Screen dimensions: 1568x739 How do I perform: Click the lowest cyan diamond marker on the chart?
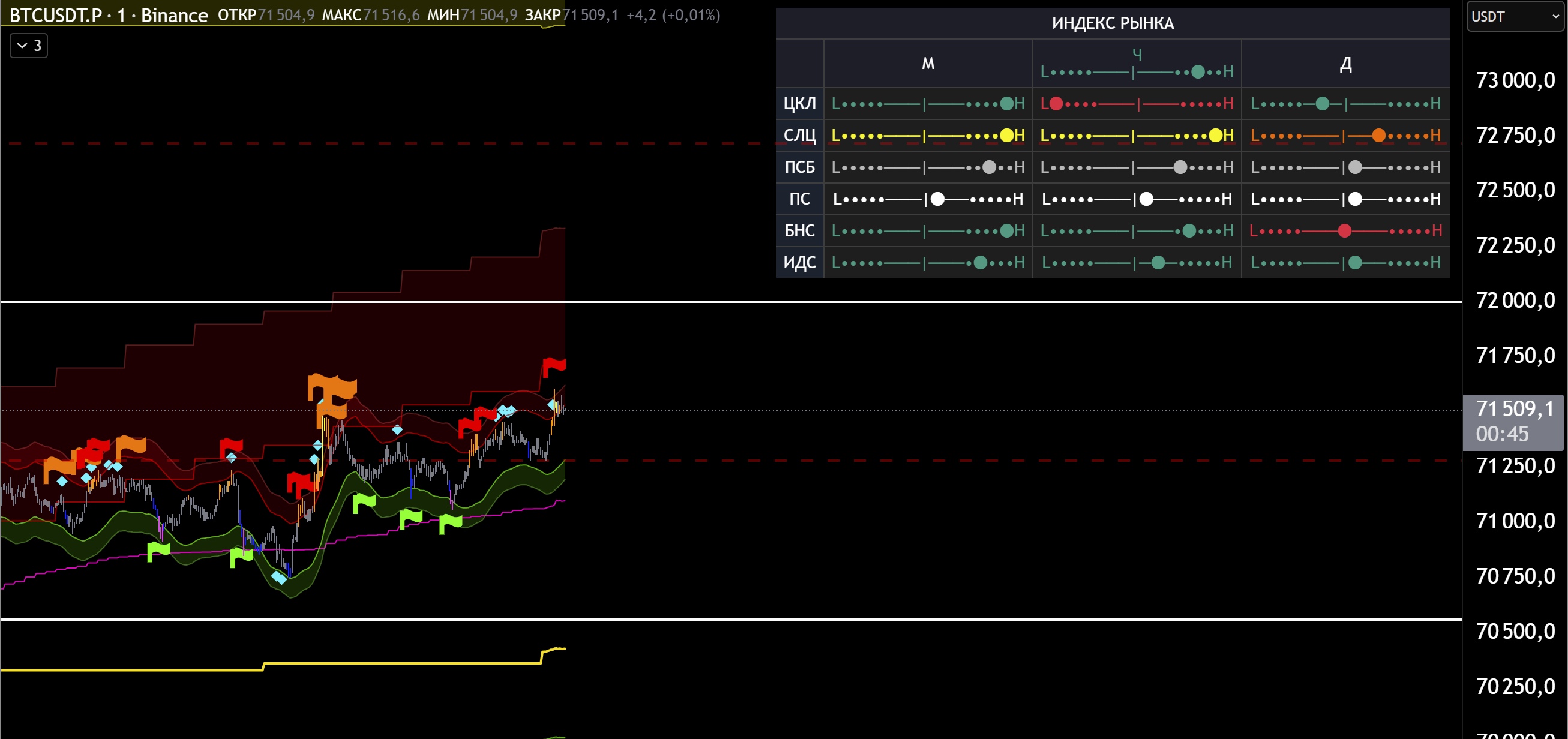pyautogui.click(x=280, y=577)
